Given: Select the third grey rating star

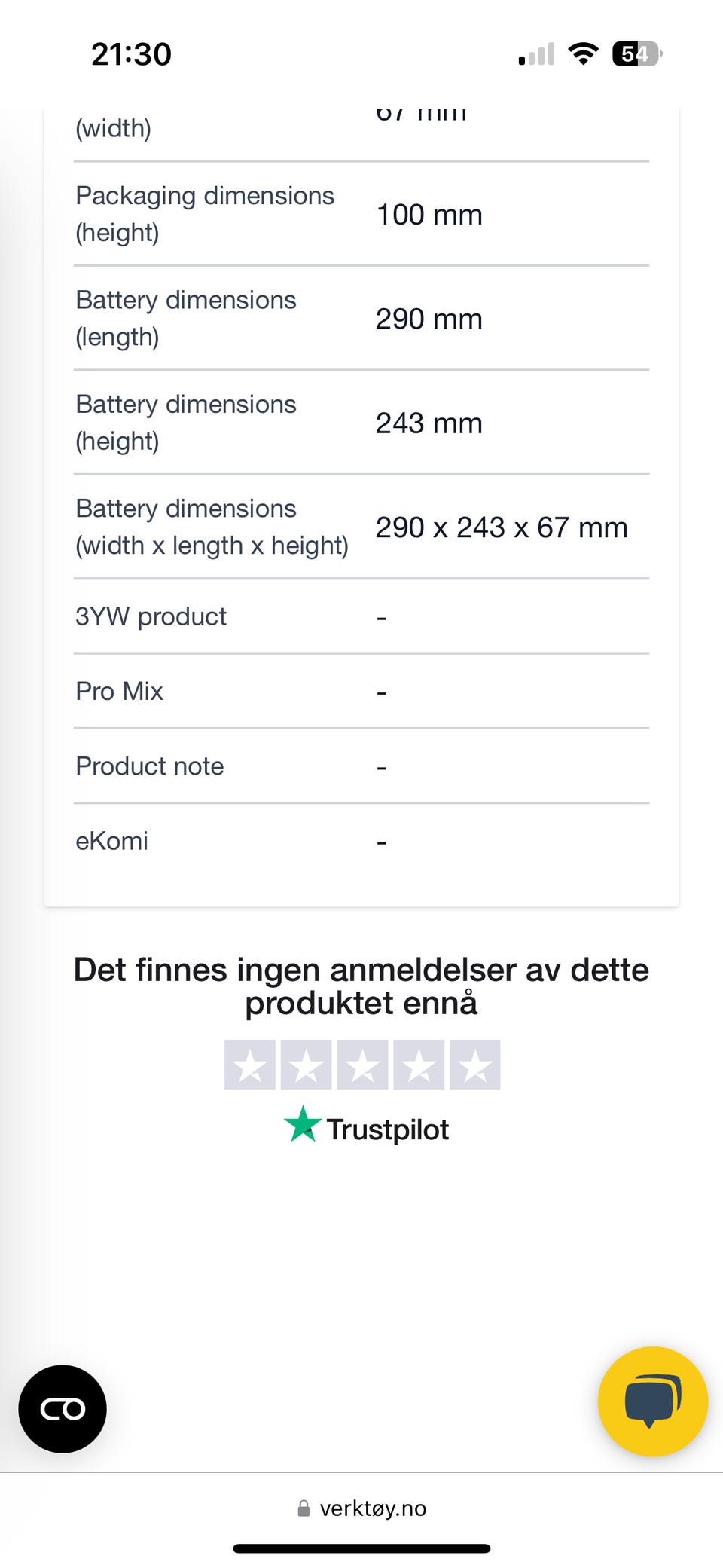Looking at the screenshot, I should coord(362,1065).
